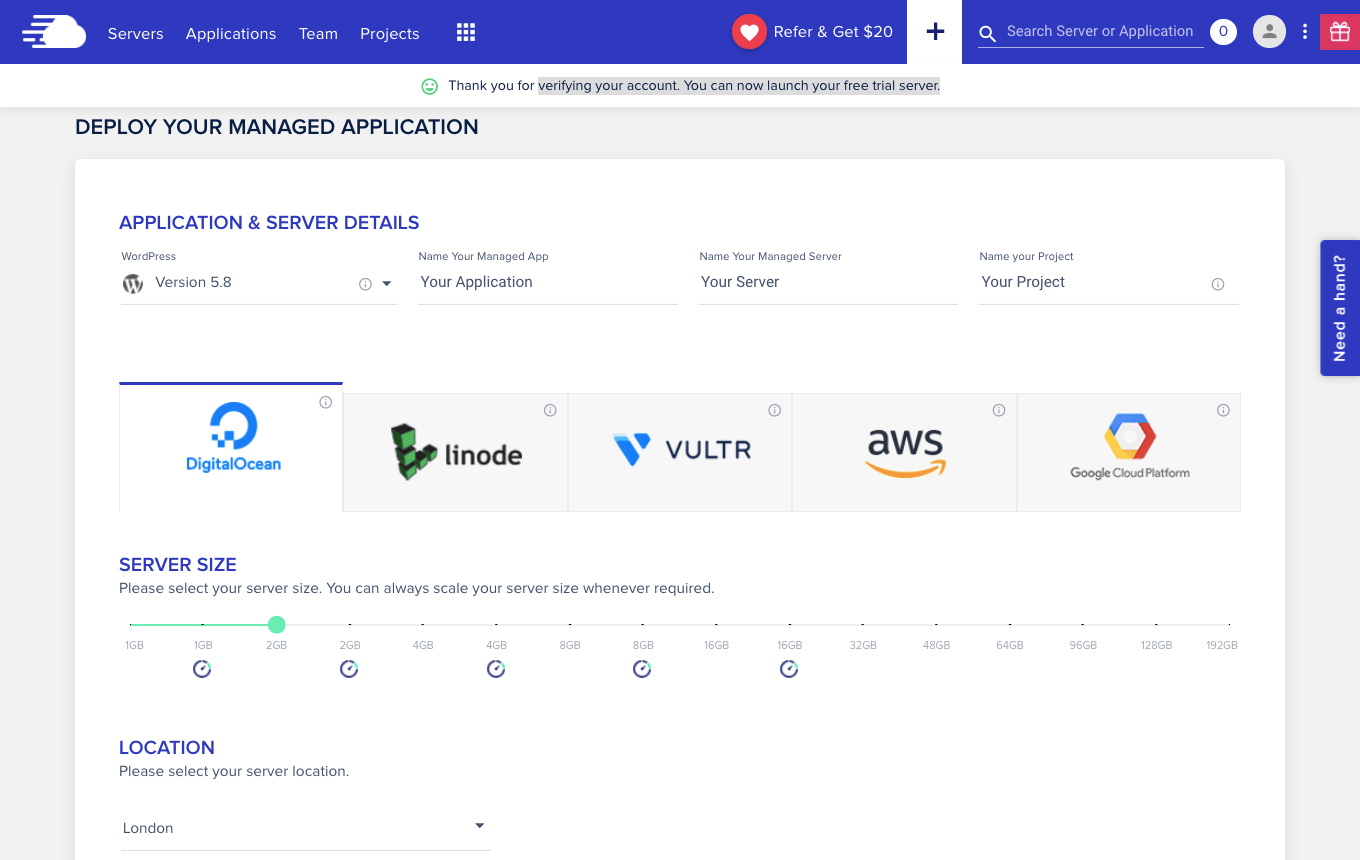
Task: Click info icon on Vultr tab
Action: click(774, 410)
